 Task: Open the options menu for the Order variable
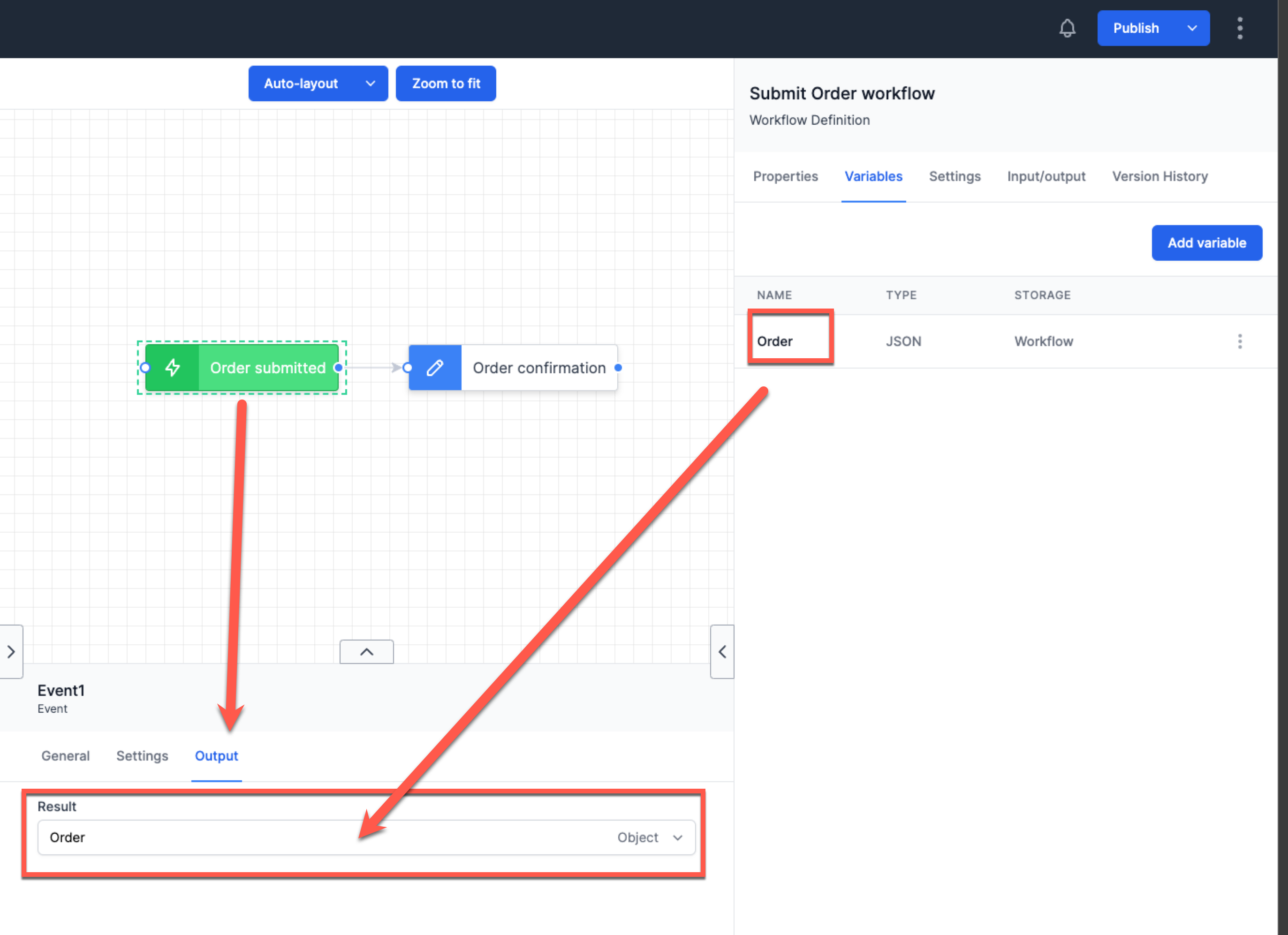coord(1240,340)
